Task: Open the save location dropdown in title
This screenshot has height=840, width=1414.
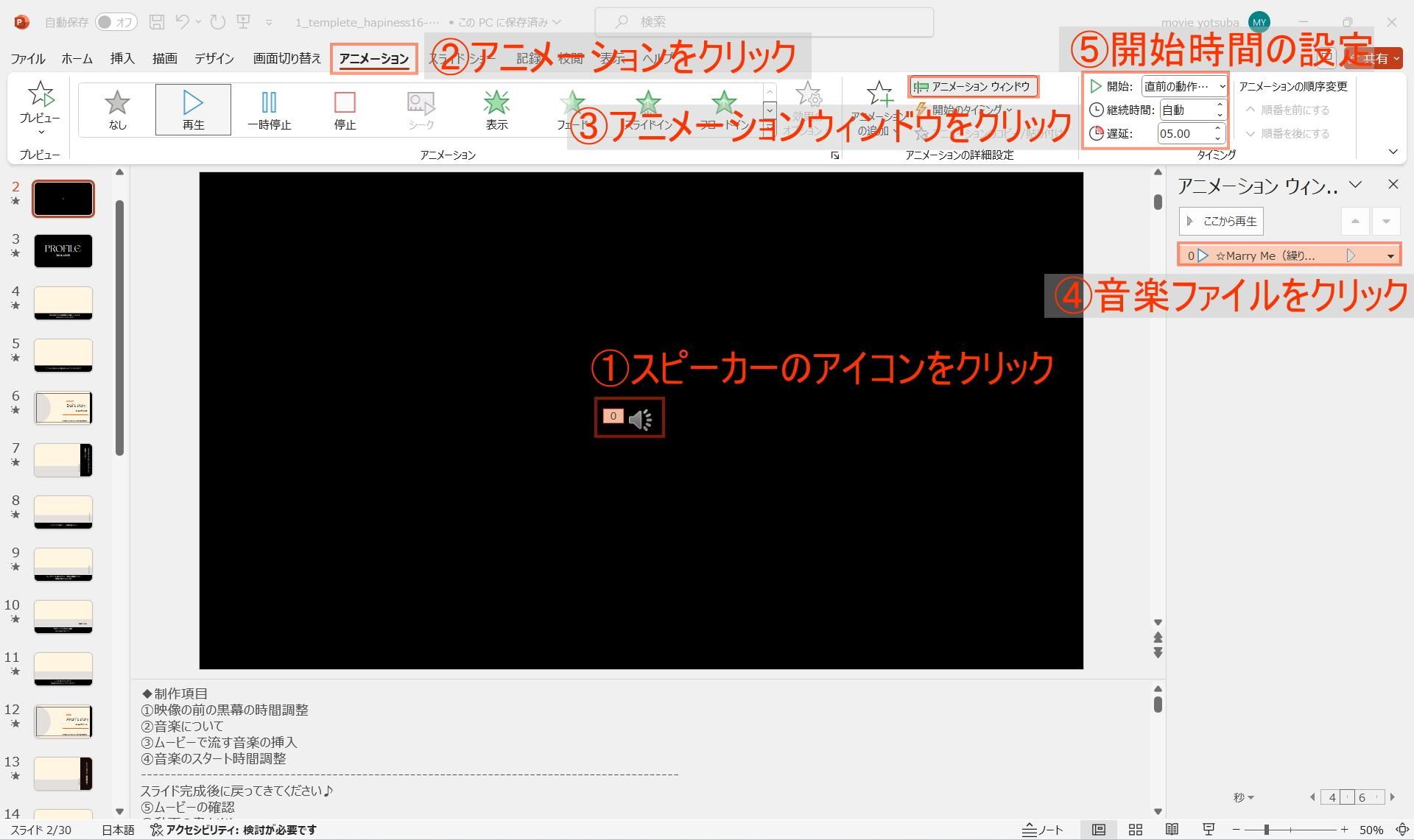Action: pyautogui.click(x=556, y=22)
